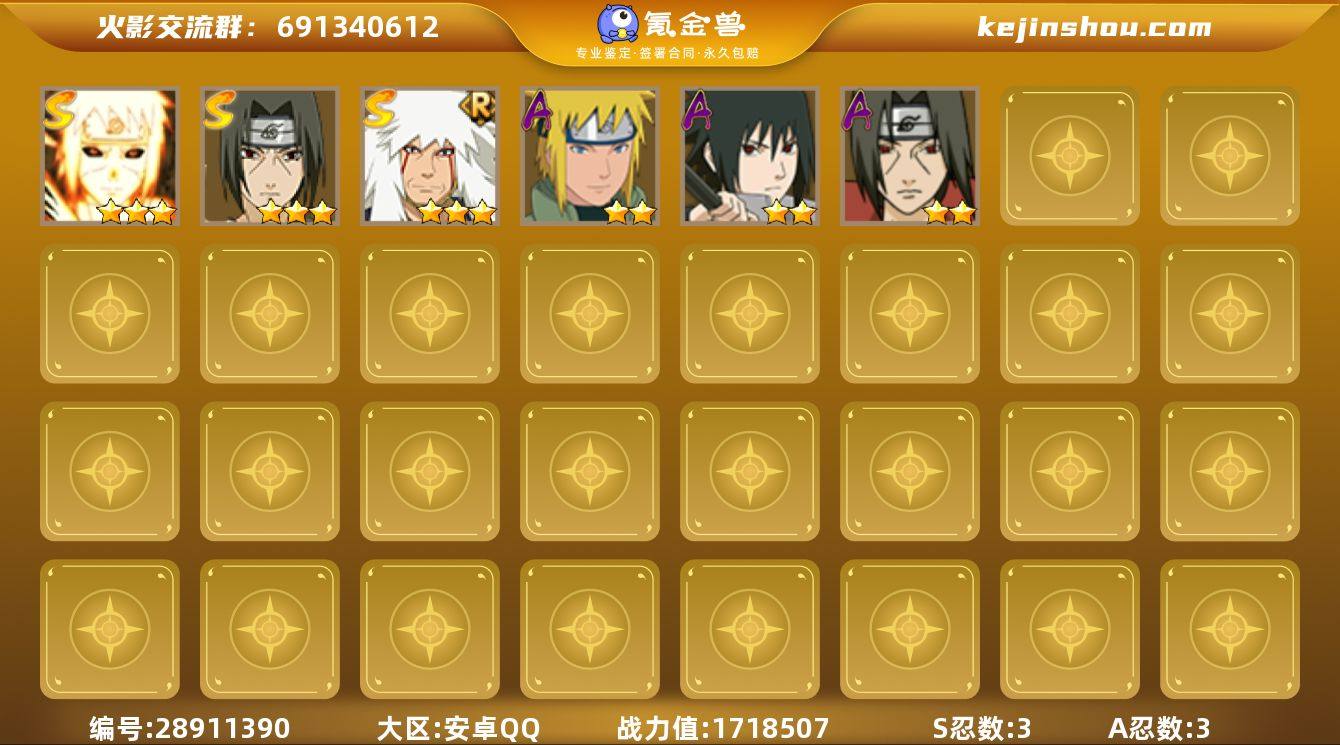Click the two stars under blond ninja
This screenshot has height=745, width=1340.
click(x=630, y=212)
